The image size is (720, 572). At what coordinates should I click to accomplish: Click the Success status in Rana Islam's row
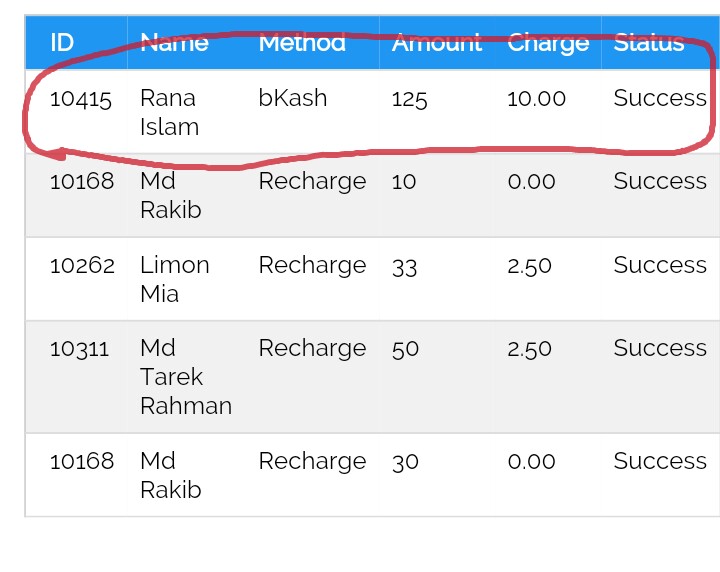(x=660, y=98)
